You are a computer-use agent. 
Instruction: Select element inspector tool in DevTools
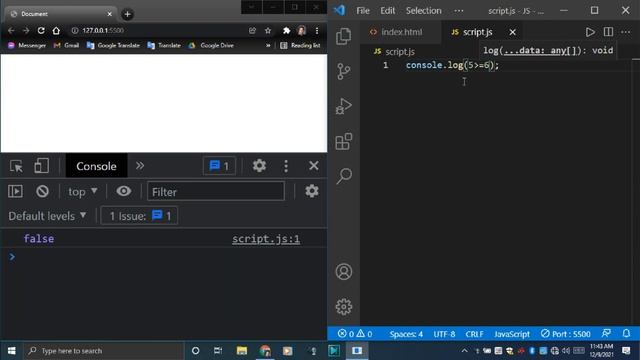pos(16,166)
